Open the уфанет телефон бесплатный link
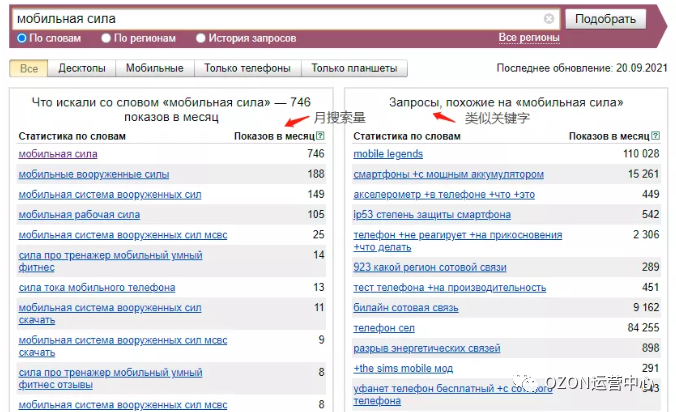676x412 pixels. (453, 394)
